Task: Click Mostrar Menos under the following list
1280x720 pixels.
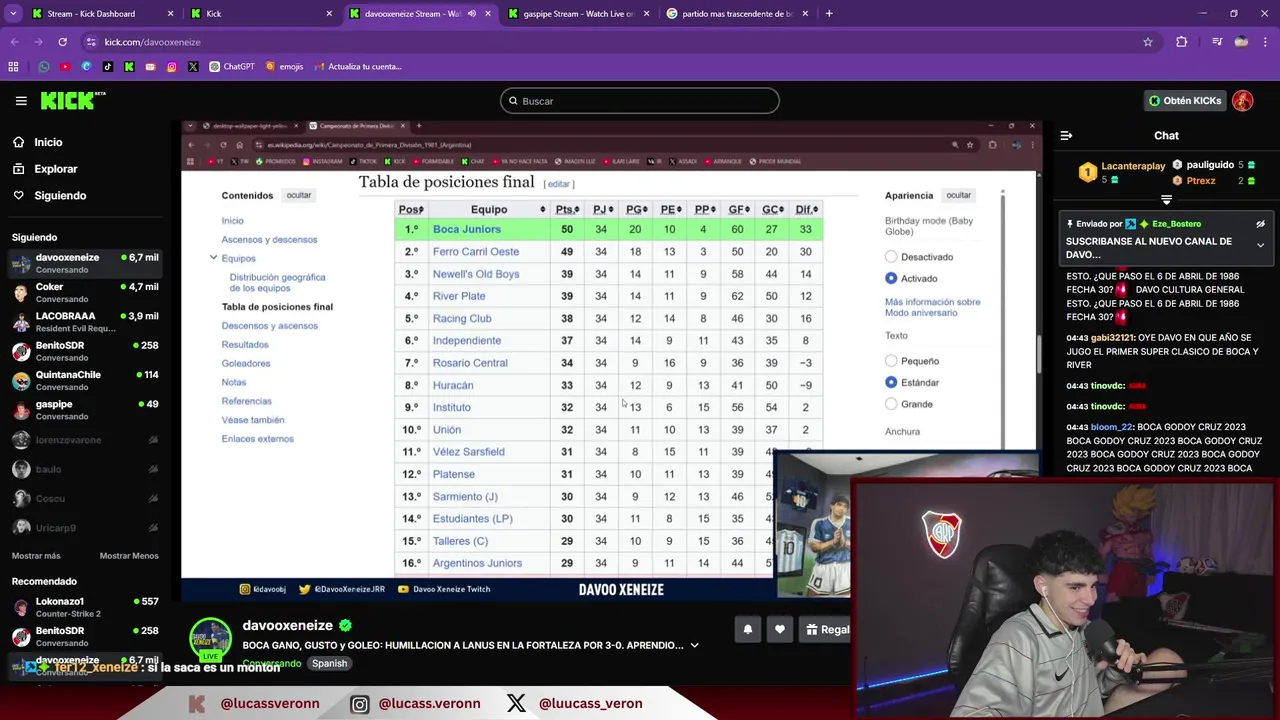Action: pos(129,556)
